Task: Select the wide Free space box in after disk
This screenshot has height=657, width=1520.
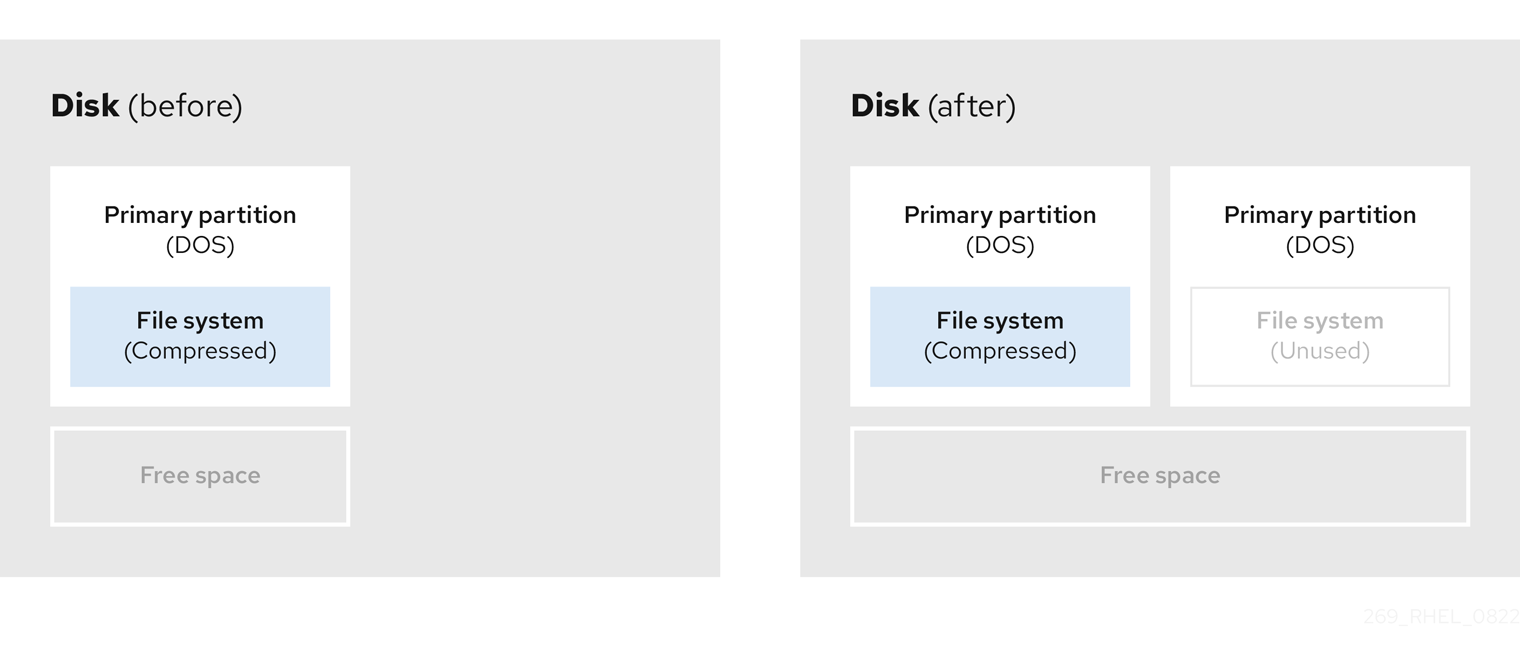Action: (x=1160, y=476)
